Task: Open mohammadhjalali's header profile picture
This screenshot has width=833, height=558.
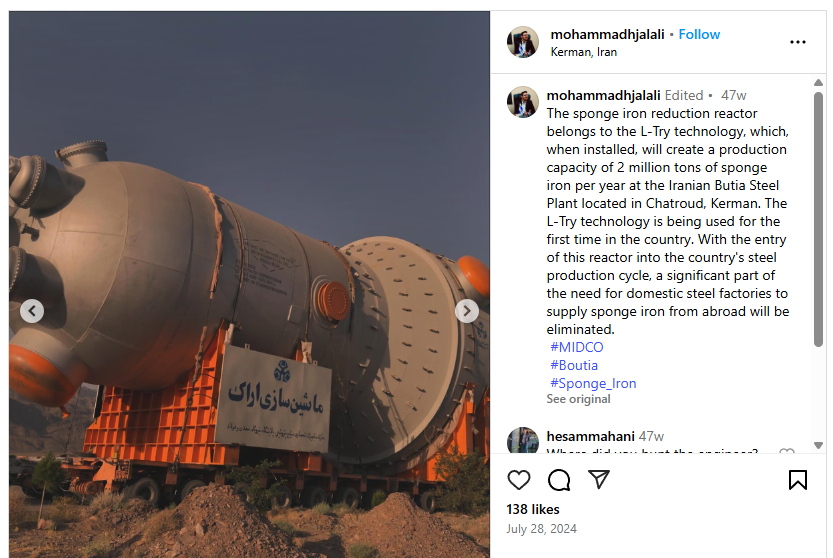Action: tap(523, 42)
